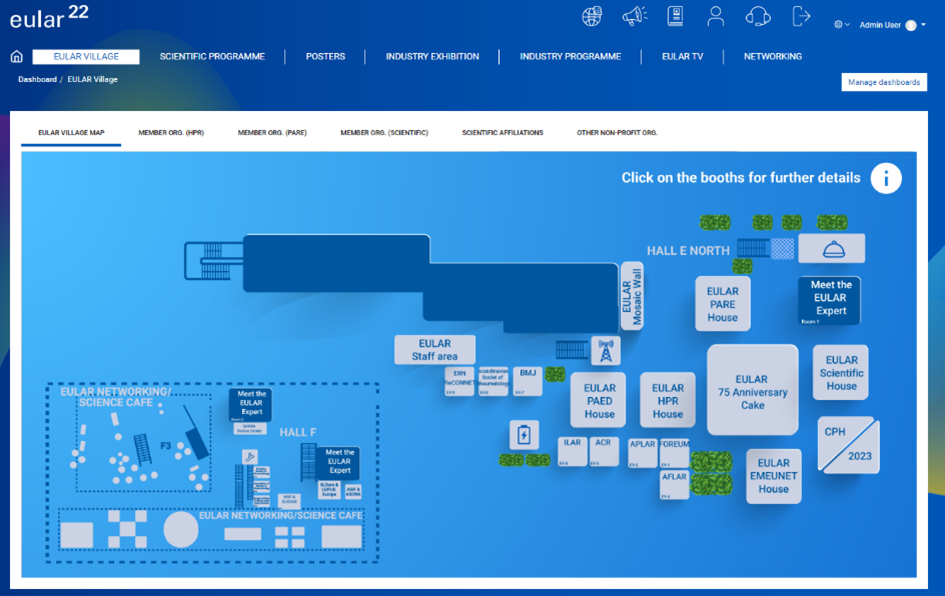Select the EULAR 75 Anniversary Cake booth

[x=752, y=391]
